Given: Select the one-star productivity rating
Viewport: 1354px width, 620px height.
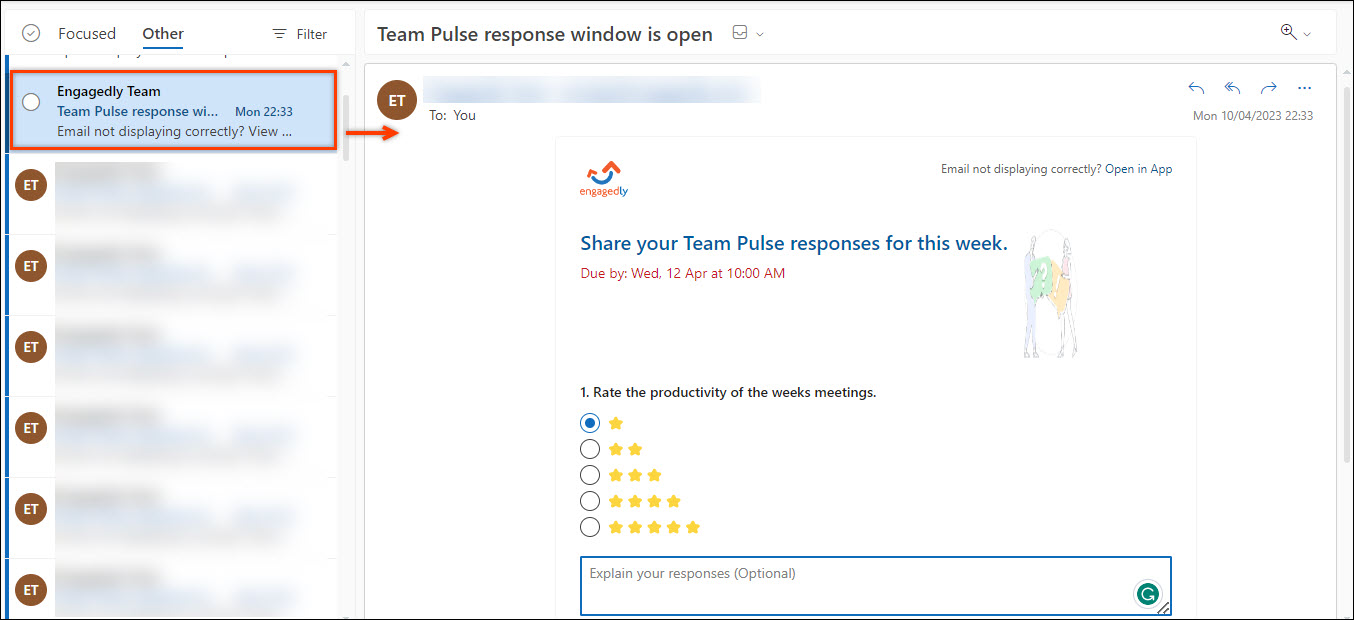Looking at the screenshot, I should click(x=589, y=422).
